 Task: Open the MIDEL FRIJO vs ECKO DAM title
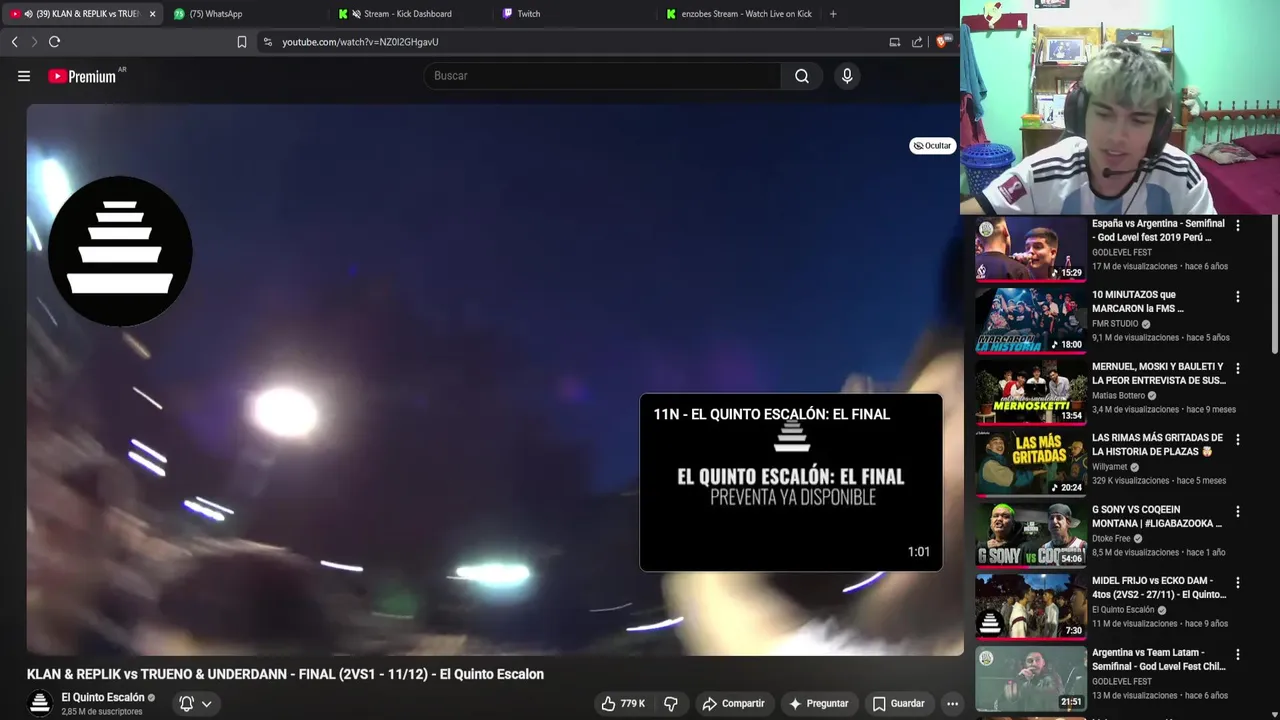click(1159, 588)
